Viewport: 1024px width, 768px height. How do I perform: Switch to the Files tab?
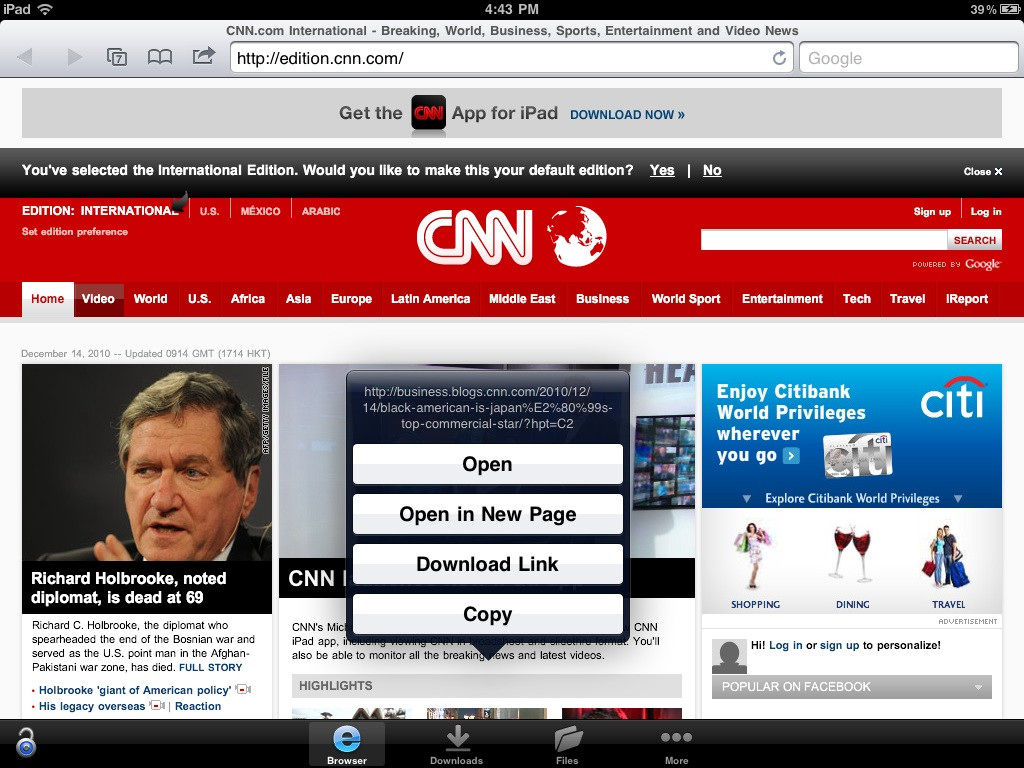click(568, 744)
